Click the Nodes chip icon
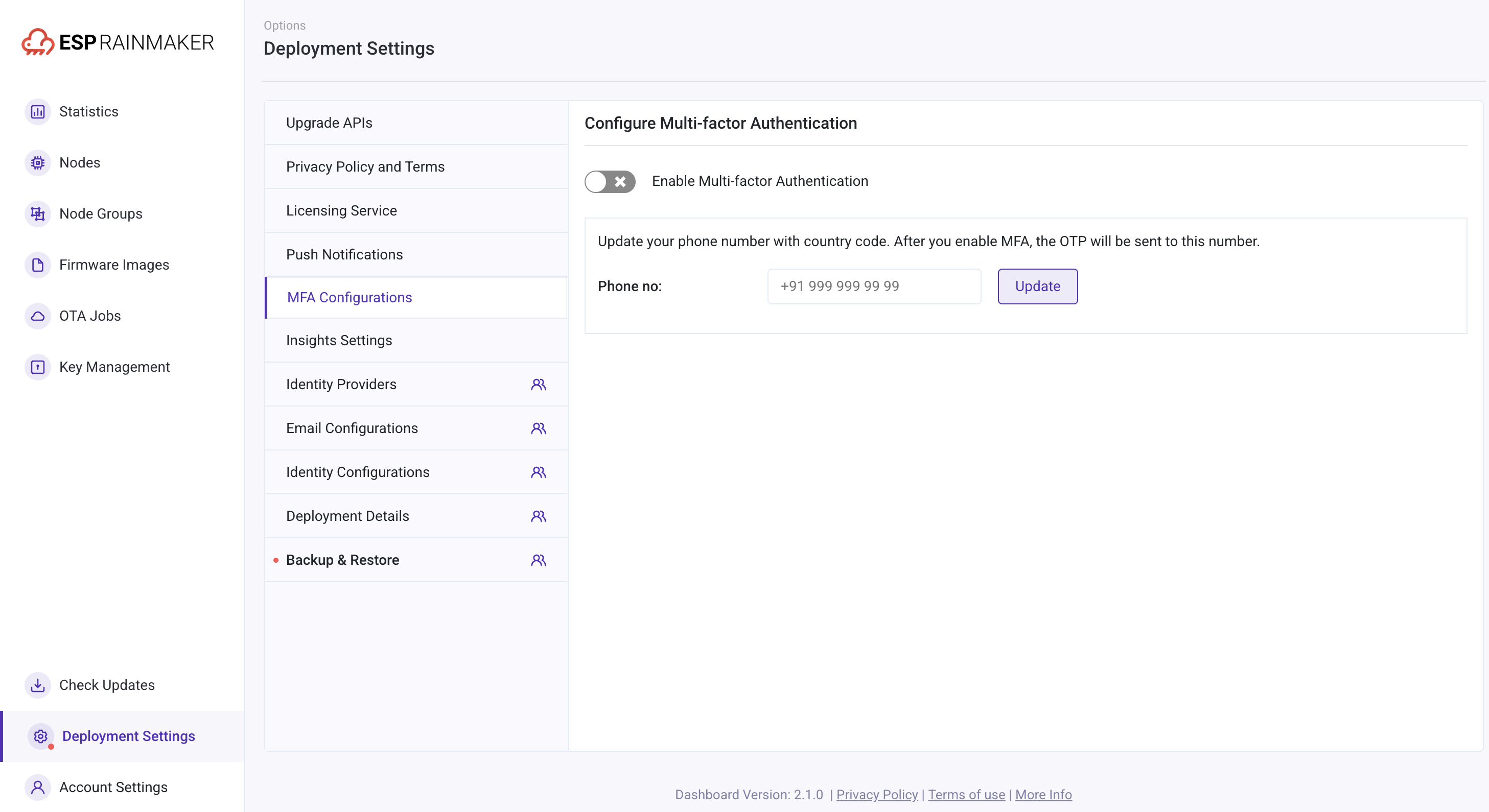 point(38,163)
